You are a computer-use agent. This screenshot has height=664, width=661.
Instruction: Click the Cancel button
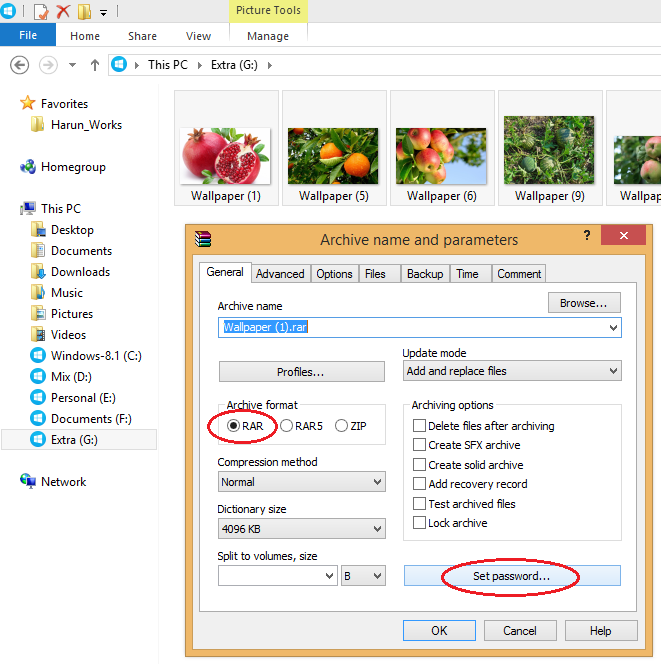click(x=520, y=631)
